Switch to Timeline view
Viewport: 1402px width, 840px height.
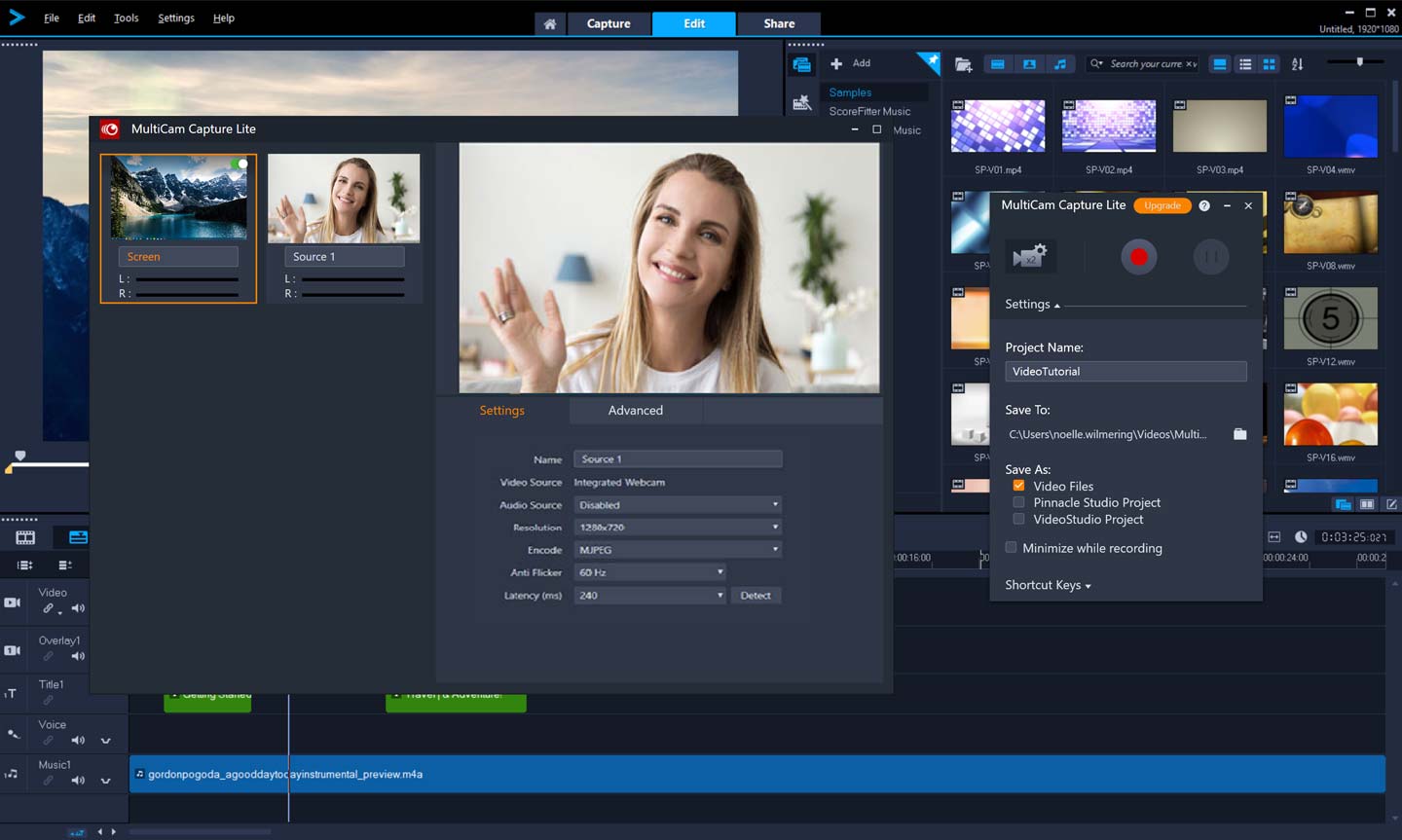pyautogui.click(x=78, y=537)
